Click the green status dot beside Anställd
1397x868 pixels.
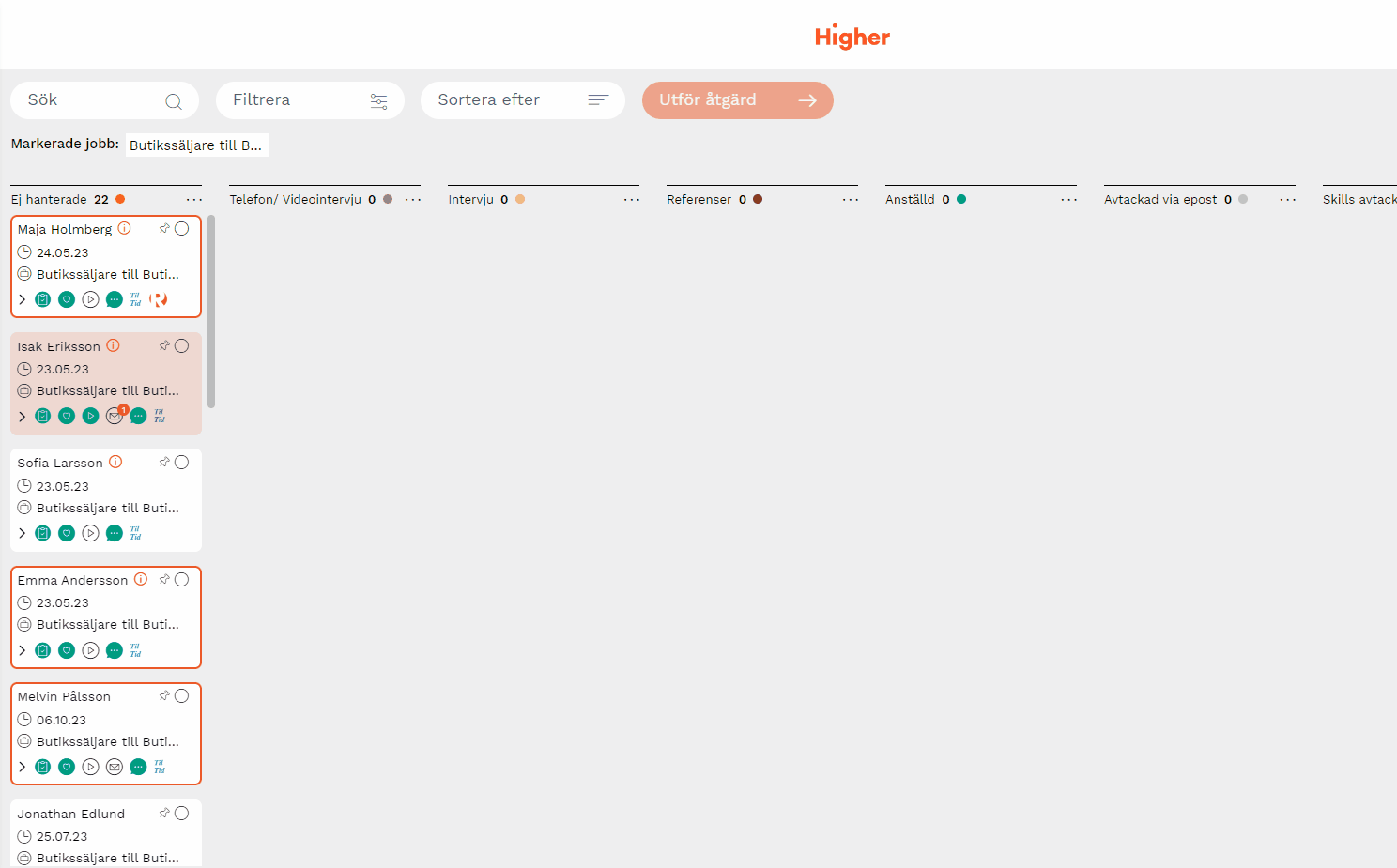click(x=961, y=199)
